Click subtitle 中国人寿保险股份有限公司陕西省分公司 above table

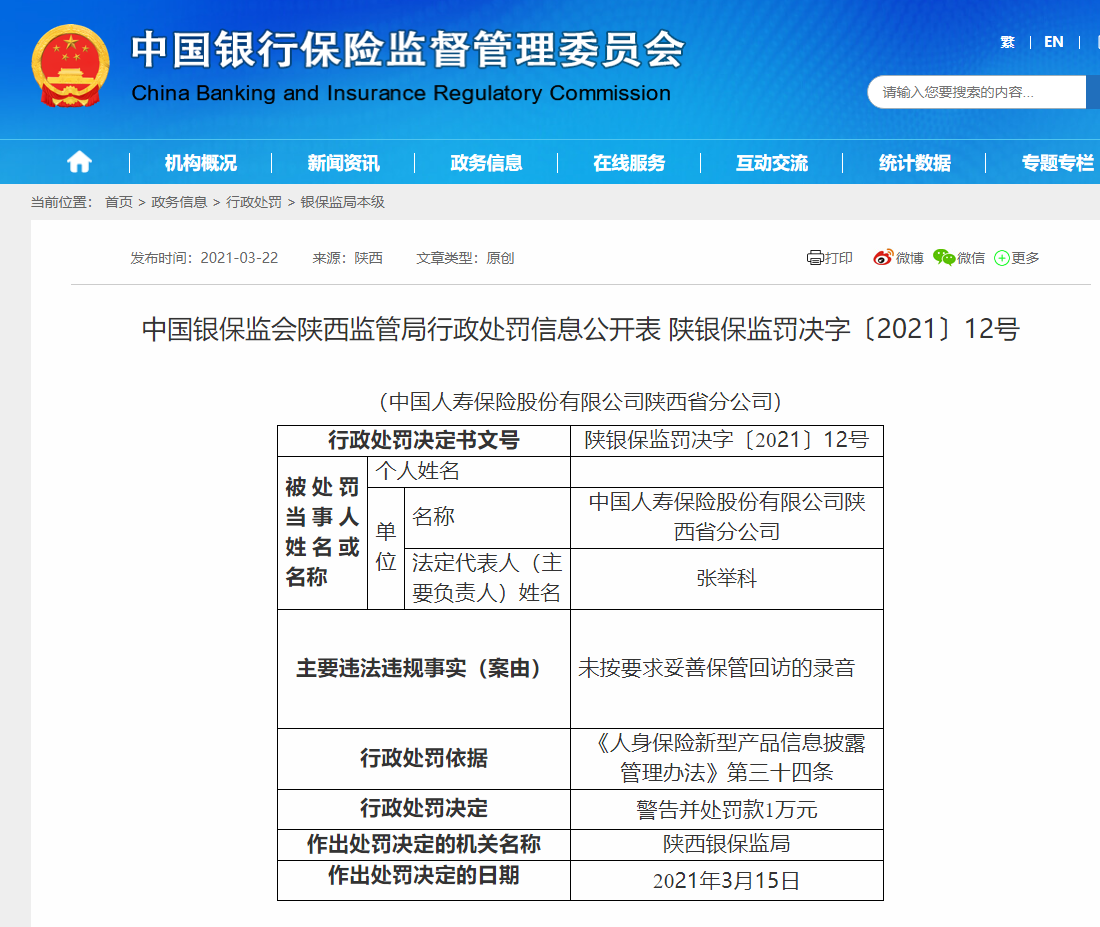(x=580, y=401)
